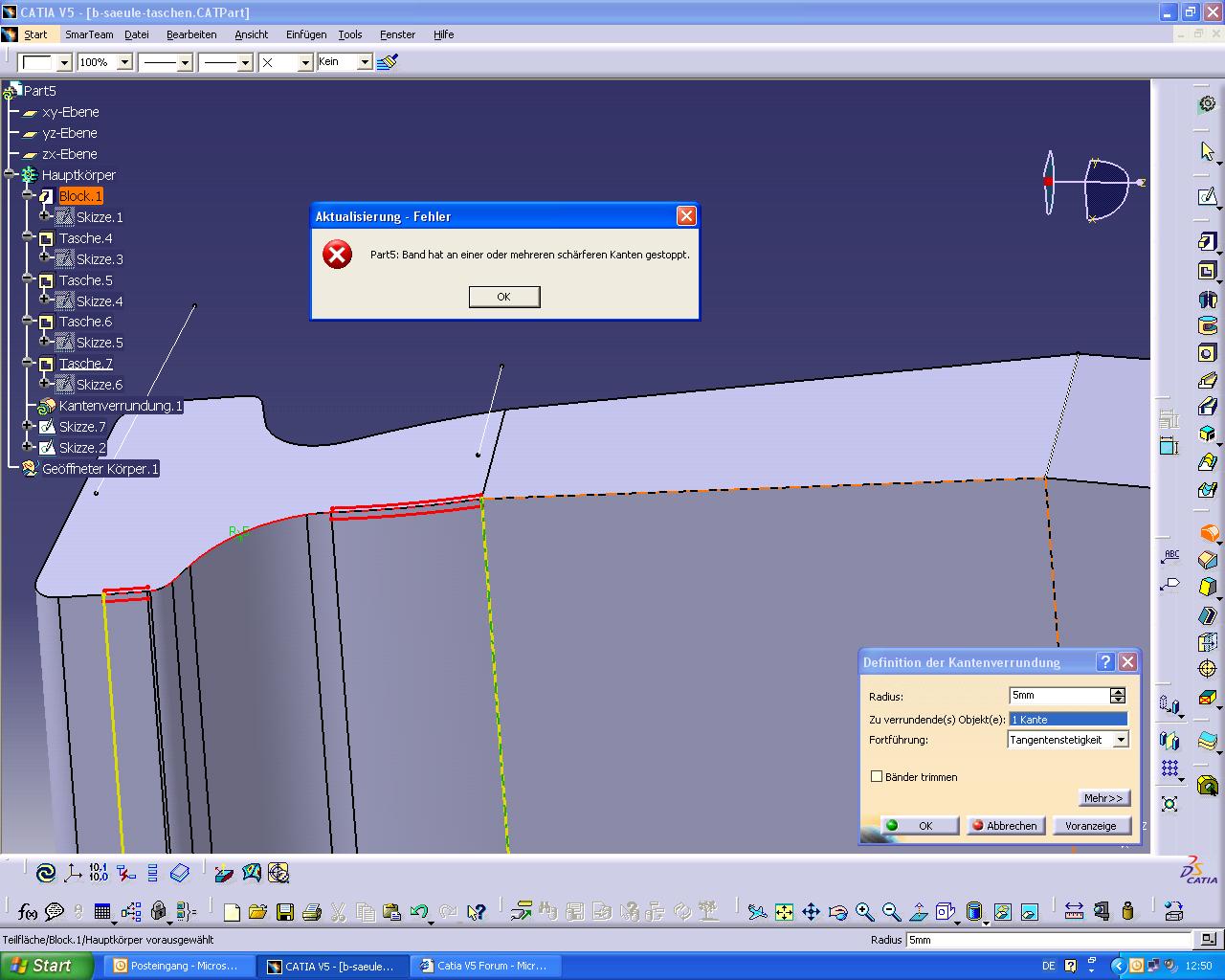Screen dimensions: 1225x980
Task: Click the pan arrows icon
Action: 811,912
